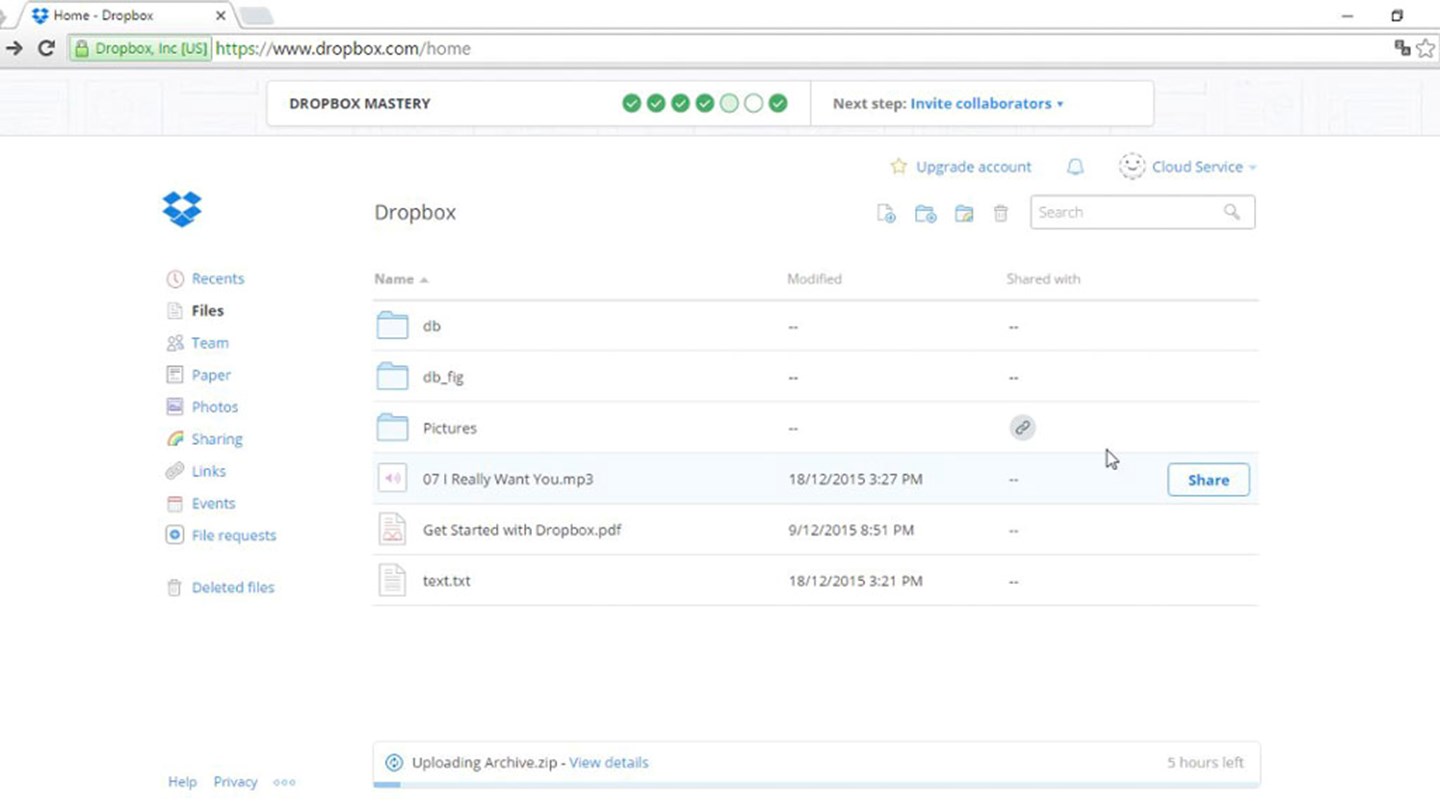Open the Recents section in sidebar

coord(217,278)
